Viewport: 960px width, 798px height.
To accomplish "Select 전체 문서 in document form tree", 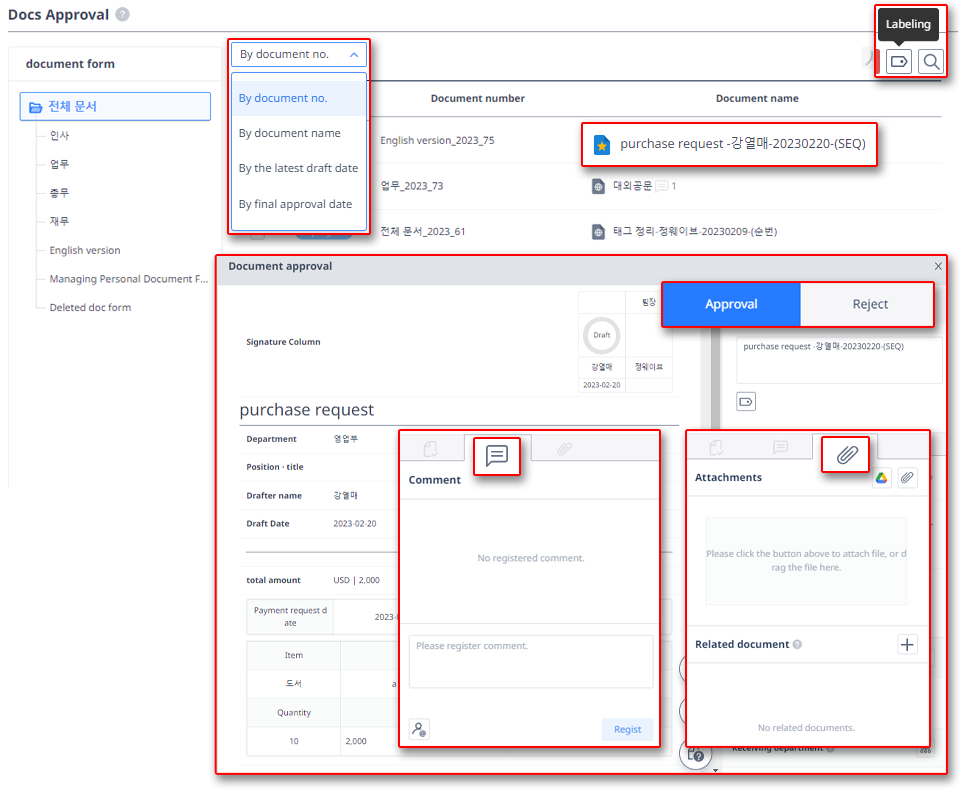I will pos(115,107).
